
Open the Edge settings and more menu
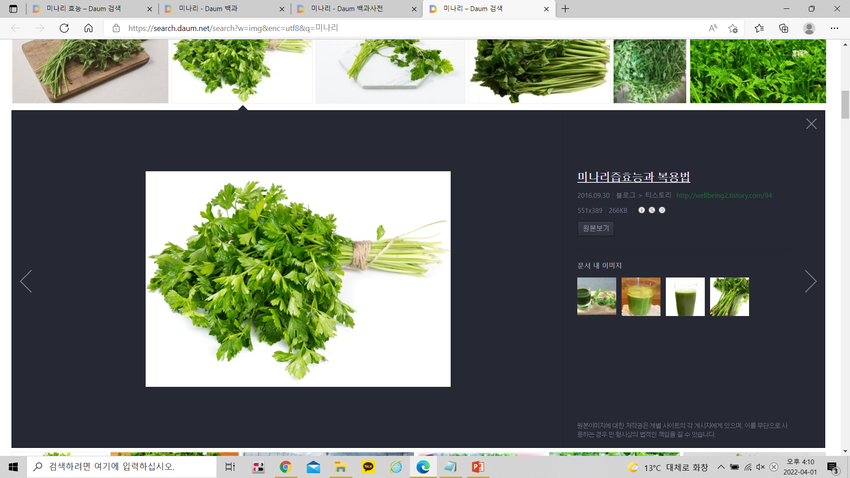tap(834, 28)
